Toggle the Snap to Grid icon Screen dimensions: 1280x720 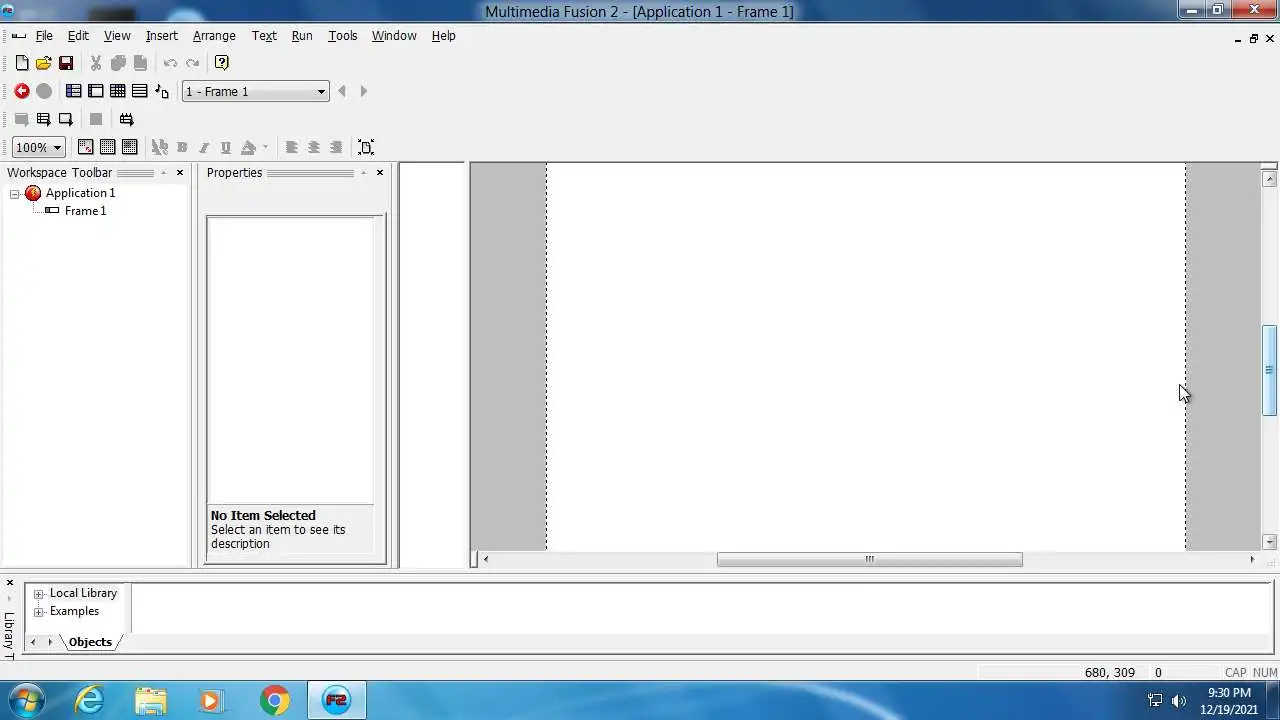pos(130,147)
